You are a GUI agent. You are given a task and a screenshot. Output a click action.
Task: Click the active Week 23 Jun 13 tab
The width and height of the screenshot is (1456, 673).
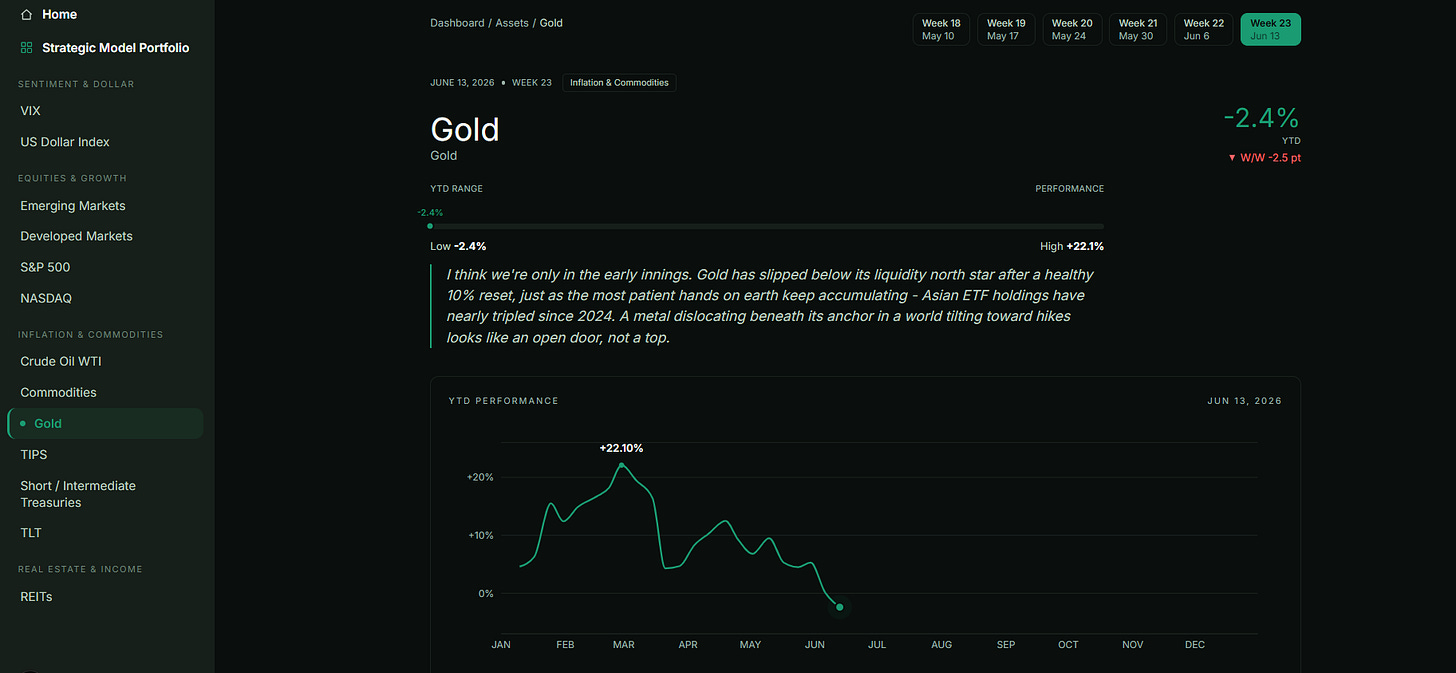click(x=1270, y=29)
